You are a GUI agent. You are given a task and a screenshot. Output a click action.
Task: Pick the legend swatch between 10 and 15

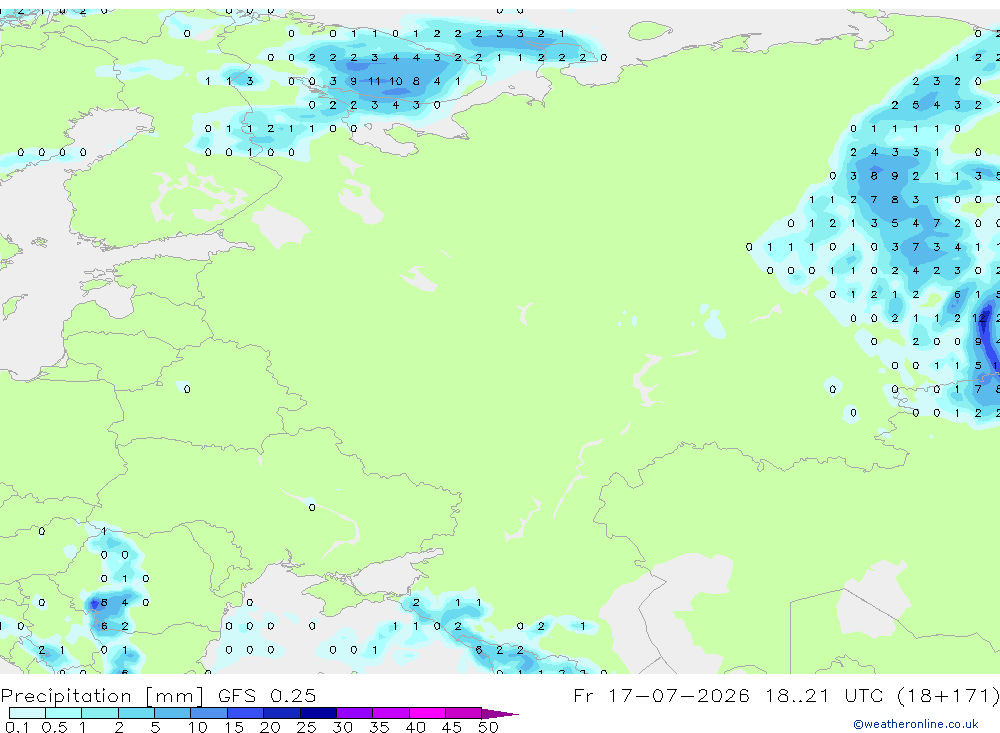pos(209,713)
